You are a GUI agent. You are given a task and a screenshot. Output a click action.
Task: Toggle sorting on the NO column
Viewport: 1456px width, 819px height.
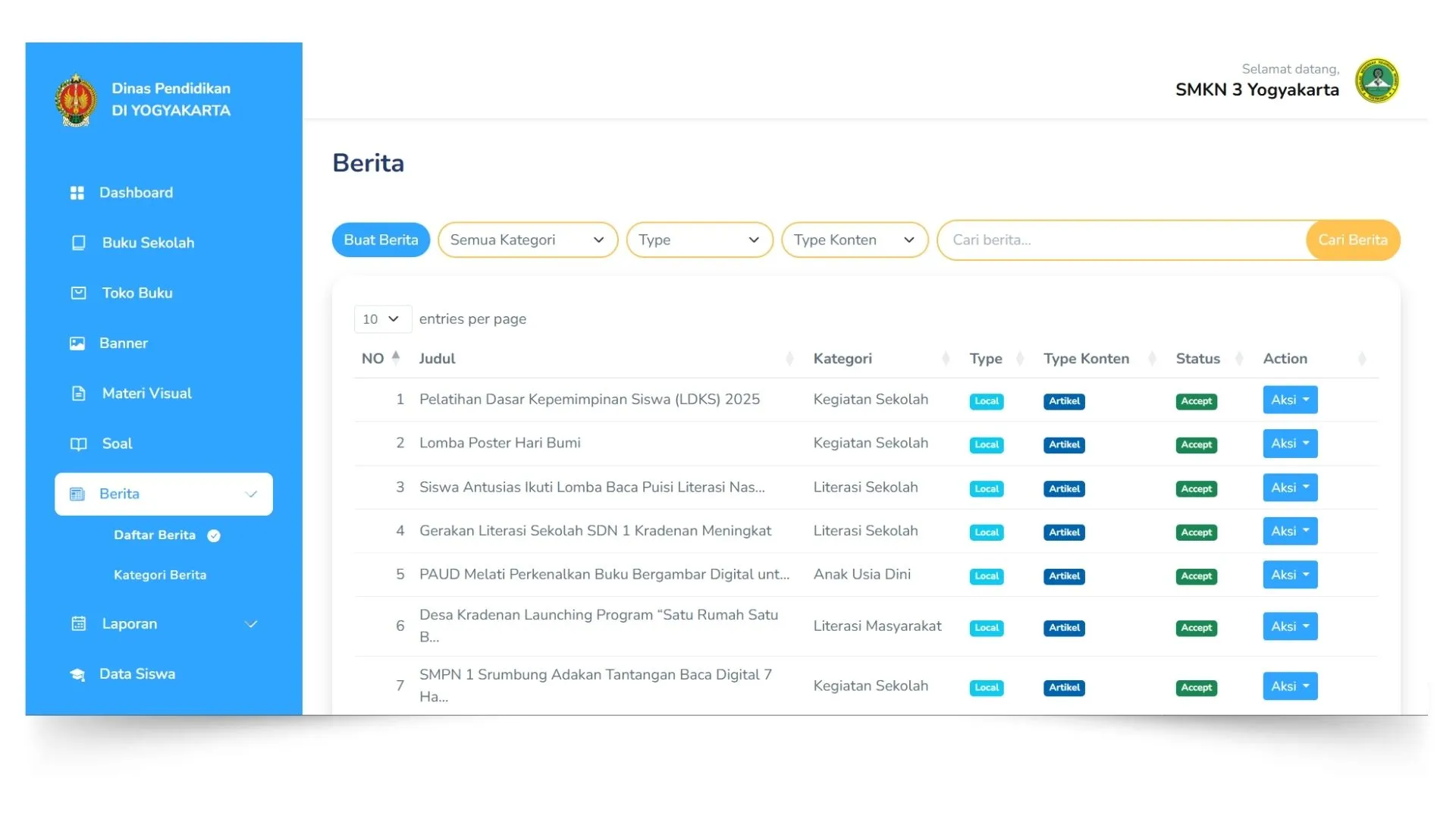(x=397, y=358)
